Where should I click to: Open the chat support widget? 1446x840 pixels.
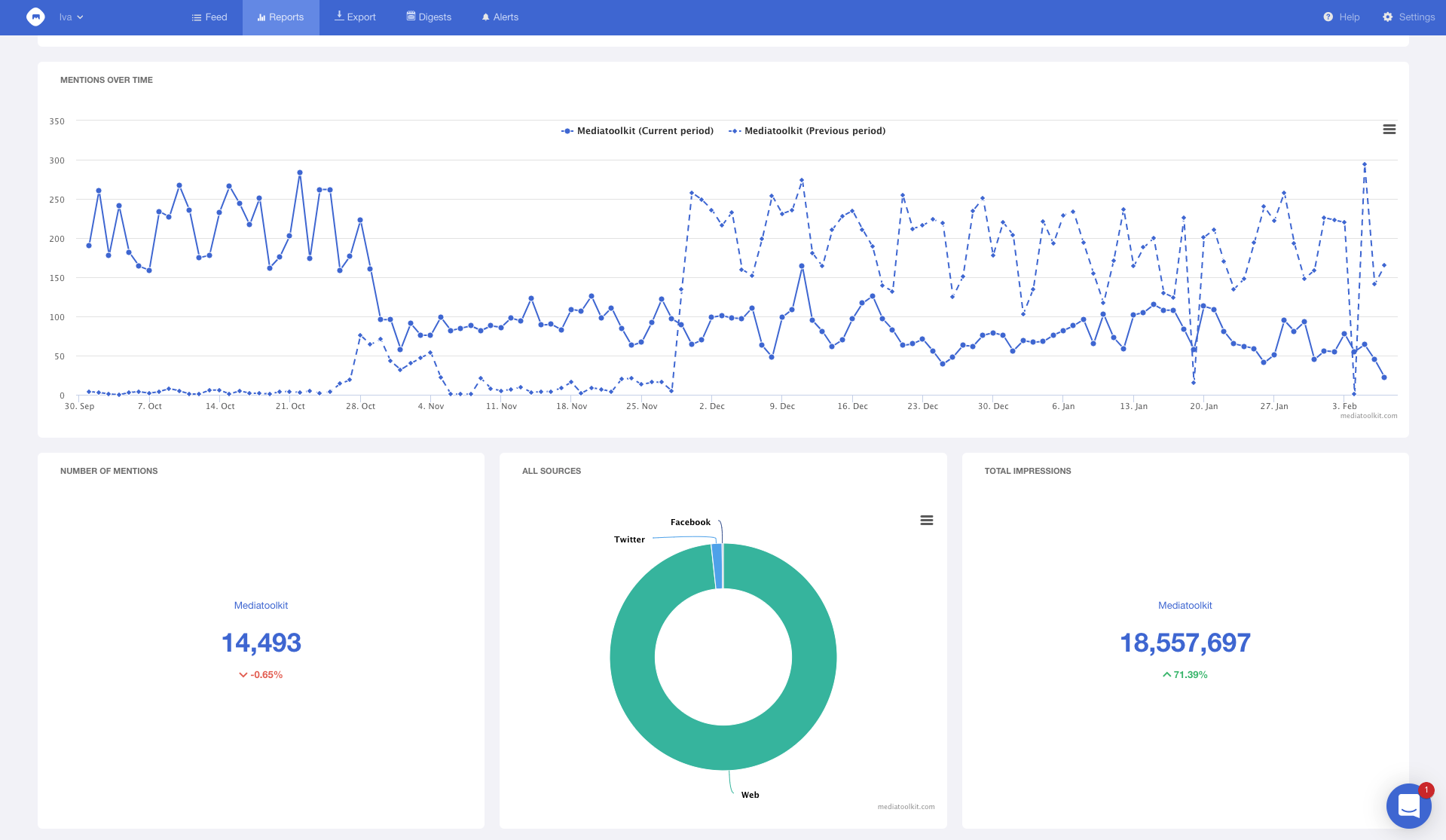coord(1408,805)
